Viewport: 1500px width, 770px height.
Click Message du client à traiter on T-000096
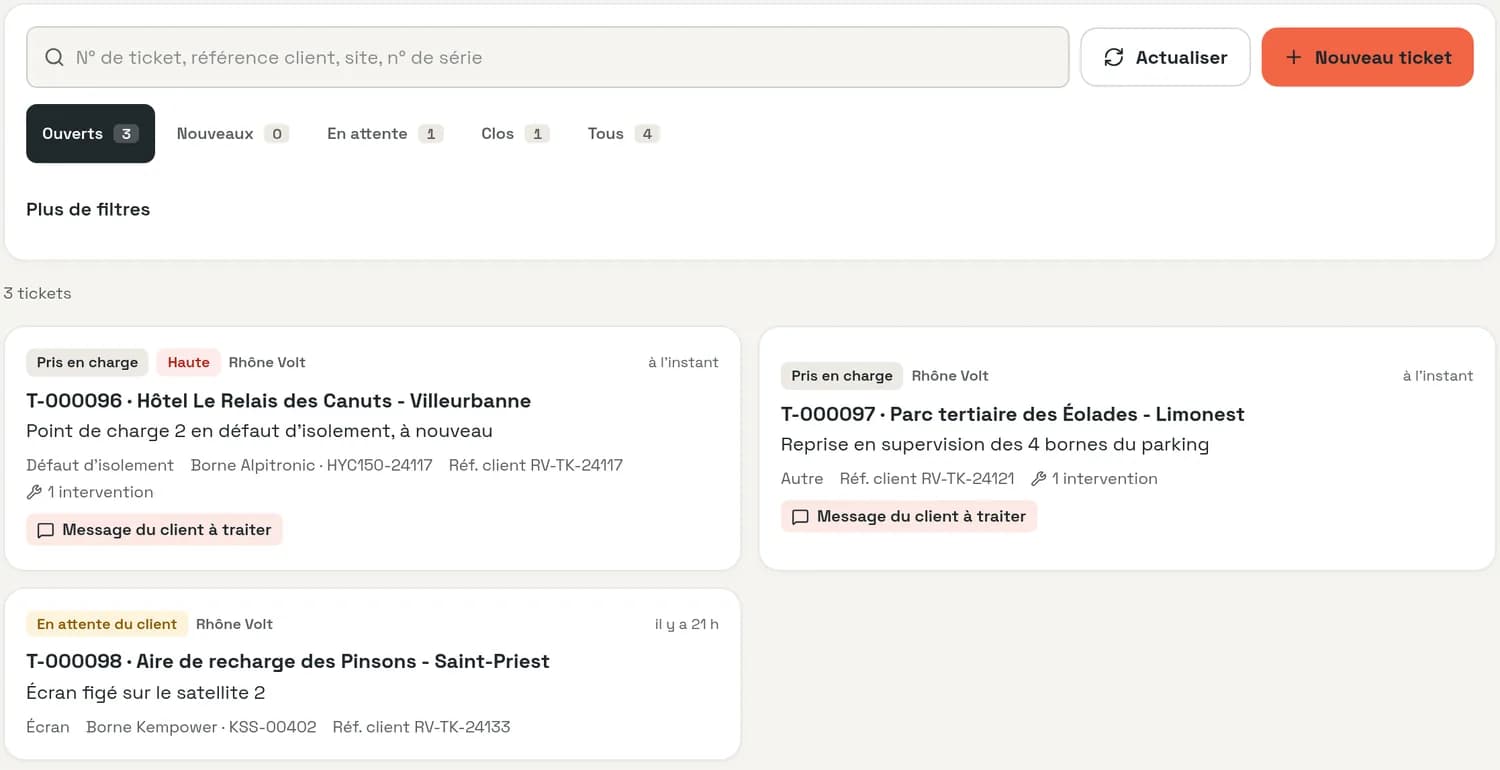[155, 530]
